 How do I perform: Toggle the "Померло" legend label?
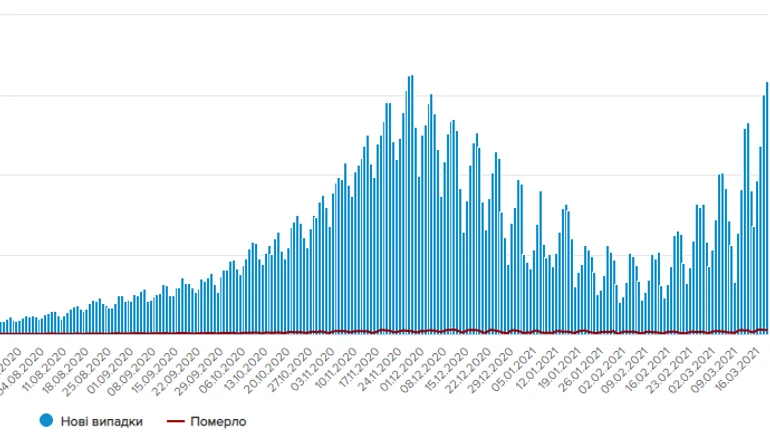(x=217, y=421)
